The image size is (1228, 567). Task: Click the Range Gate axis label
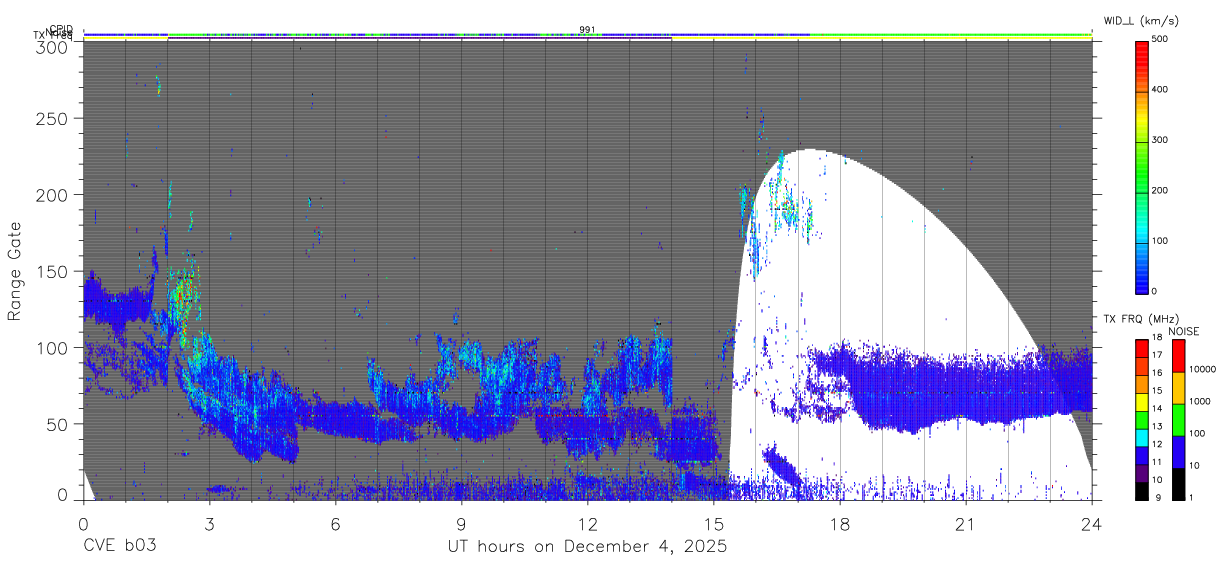pos(15,271)
